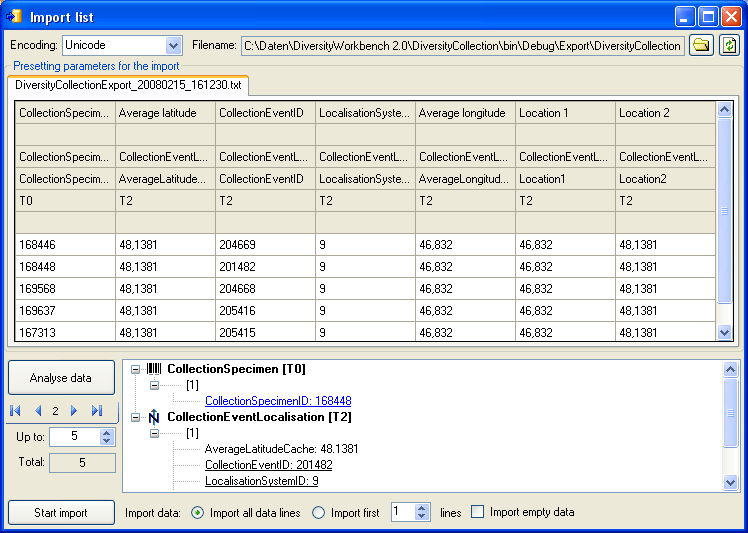Open CollectionSpecimenID: 168448 link
The height and width of the screenshot is (533, 748).
278,401
